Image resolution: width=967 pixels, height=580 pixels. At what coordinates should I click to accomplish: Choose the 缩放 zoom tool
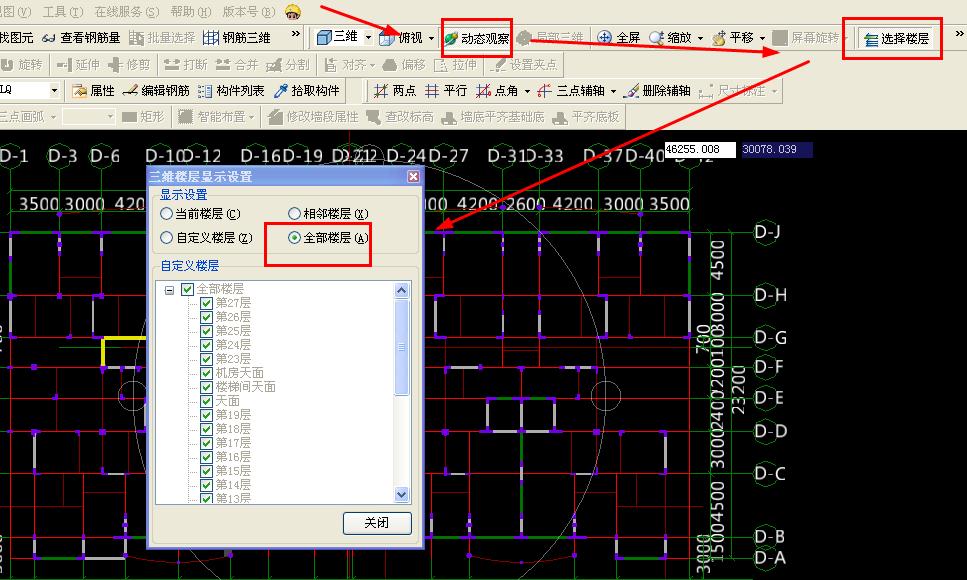click(x=670, y=38)
